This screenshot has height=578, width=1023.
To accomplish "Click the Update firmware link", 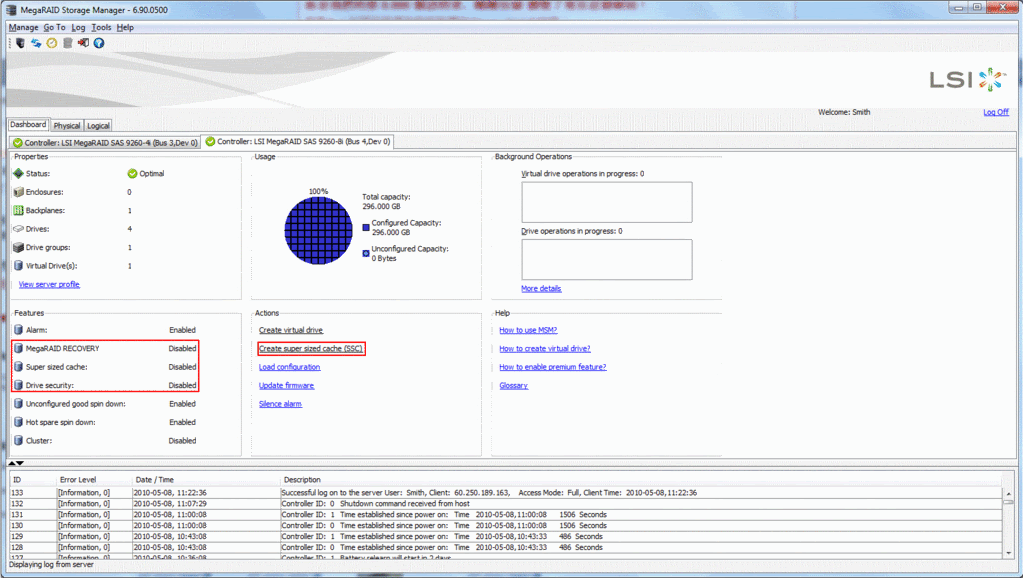I will 286,386.
